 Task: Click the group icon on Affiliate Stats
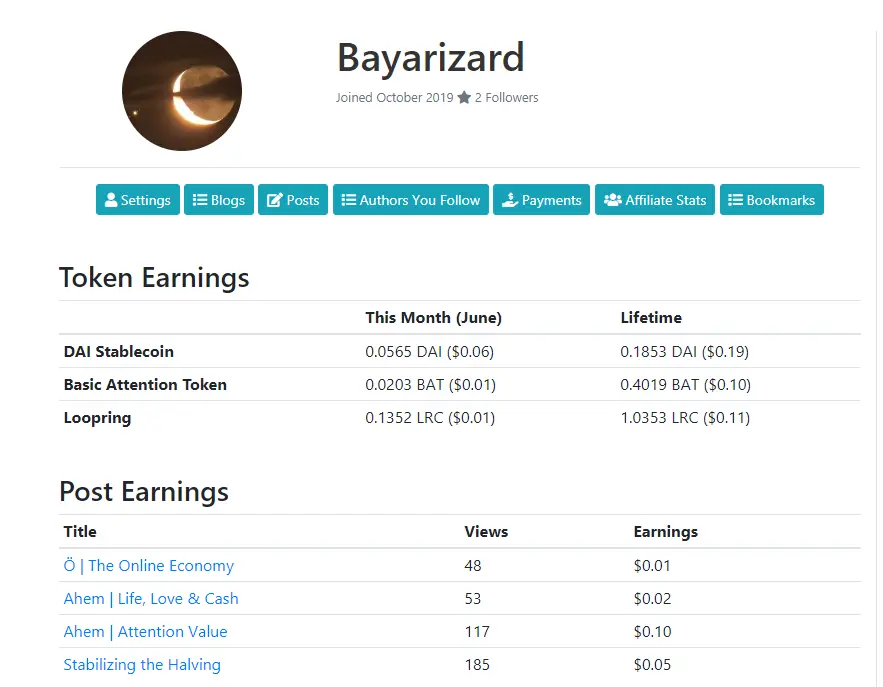(x=613, y=200)
